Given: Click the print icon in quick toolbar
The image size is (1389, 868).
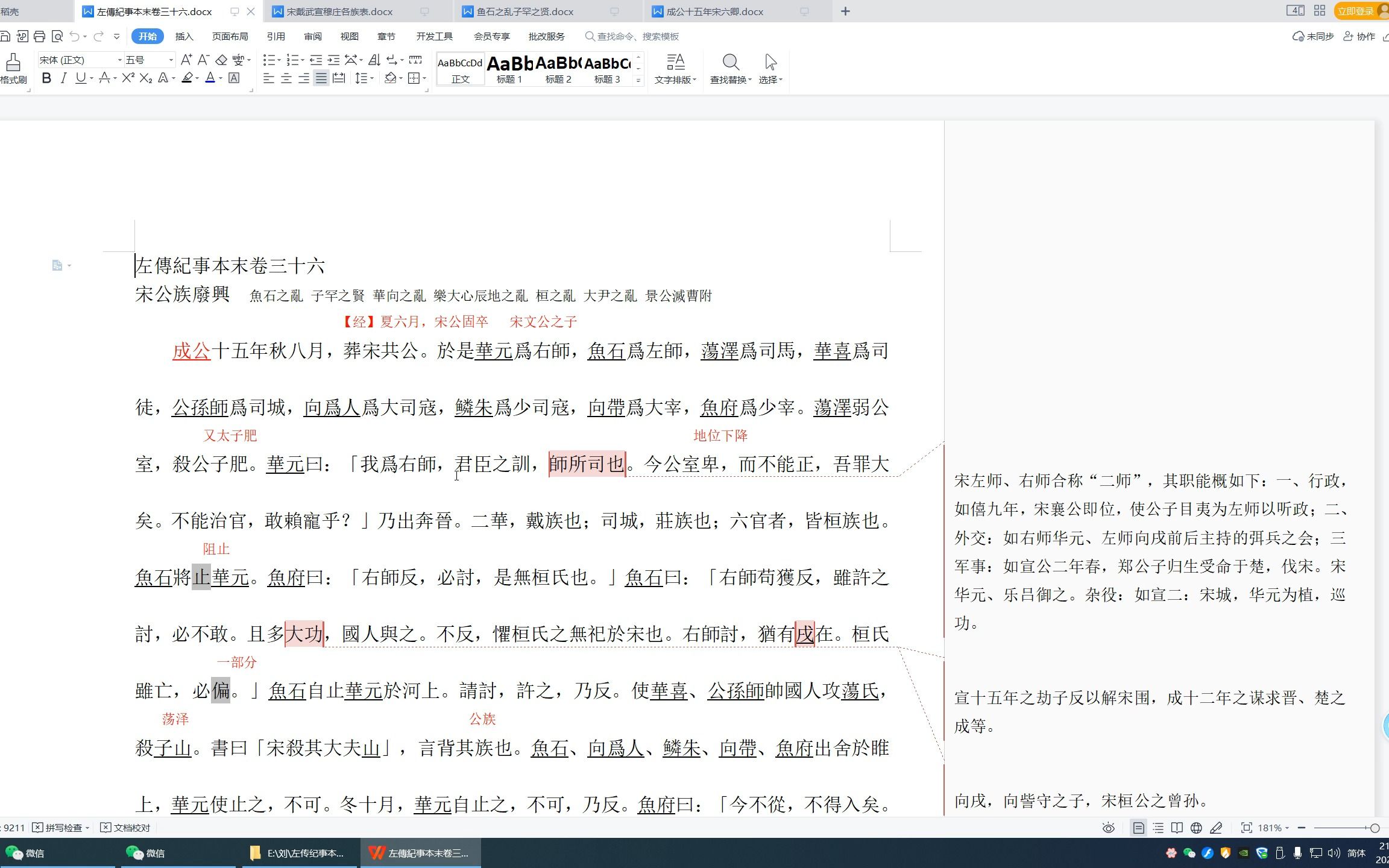Looking at the screenshot, I should pyautogui.click(x=40, y=36).
